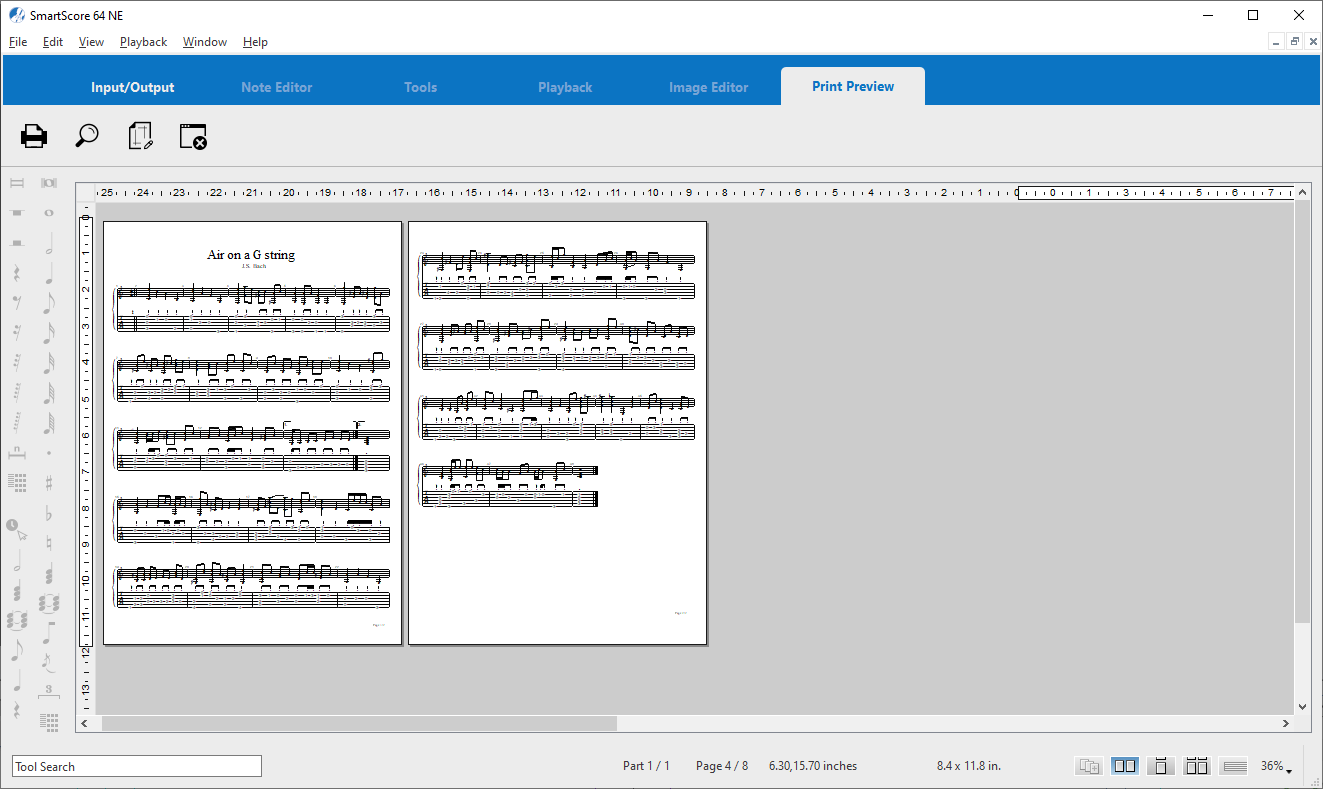Open the Window menu
The height and width of the screenshot is (789, 1323).
[x=204, y=42]
